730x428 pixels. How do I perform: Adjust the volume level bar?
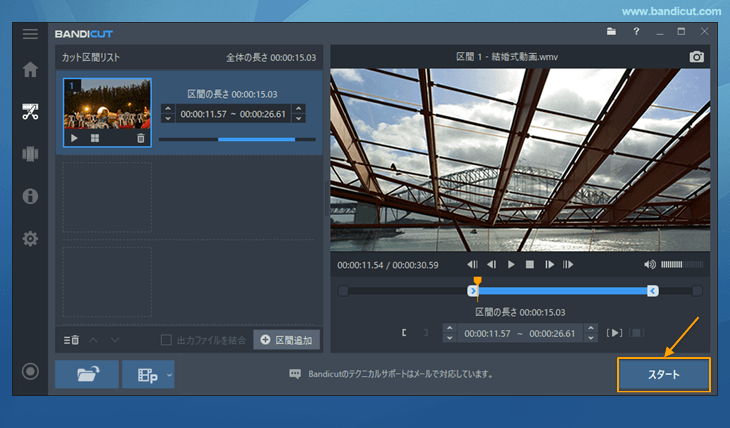pyautogui.click(x=682, y=265)
